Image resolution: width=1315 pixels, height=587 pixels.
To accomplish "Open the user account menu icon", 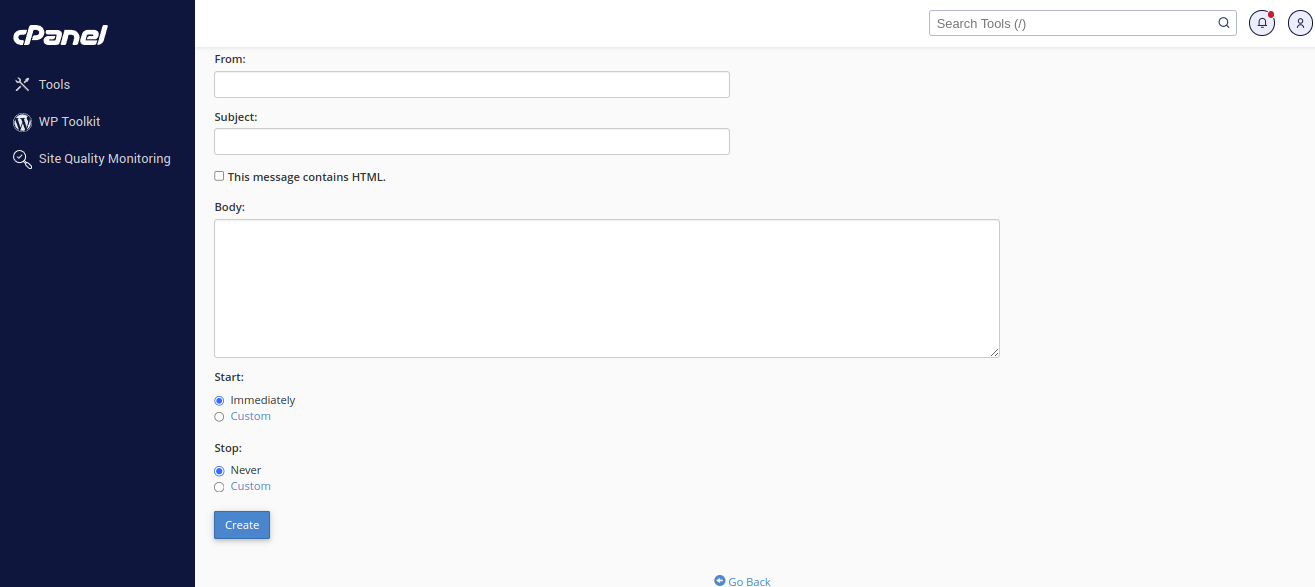I will [x=1300, y=23].
